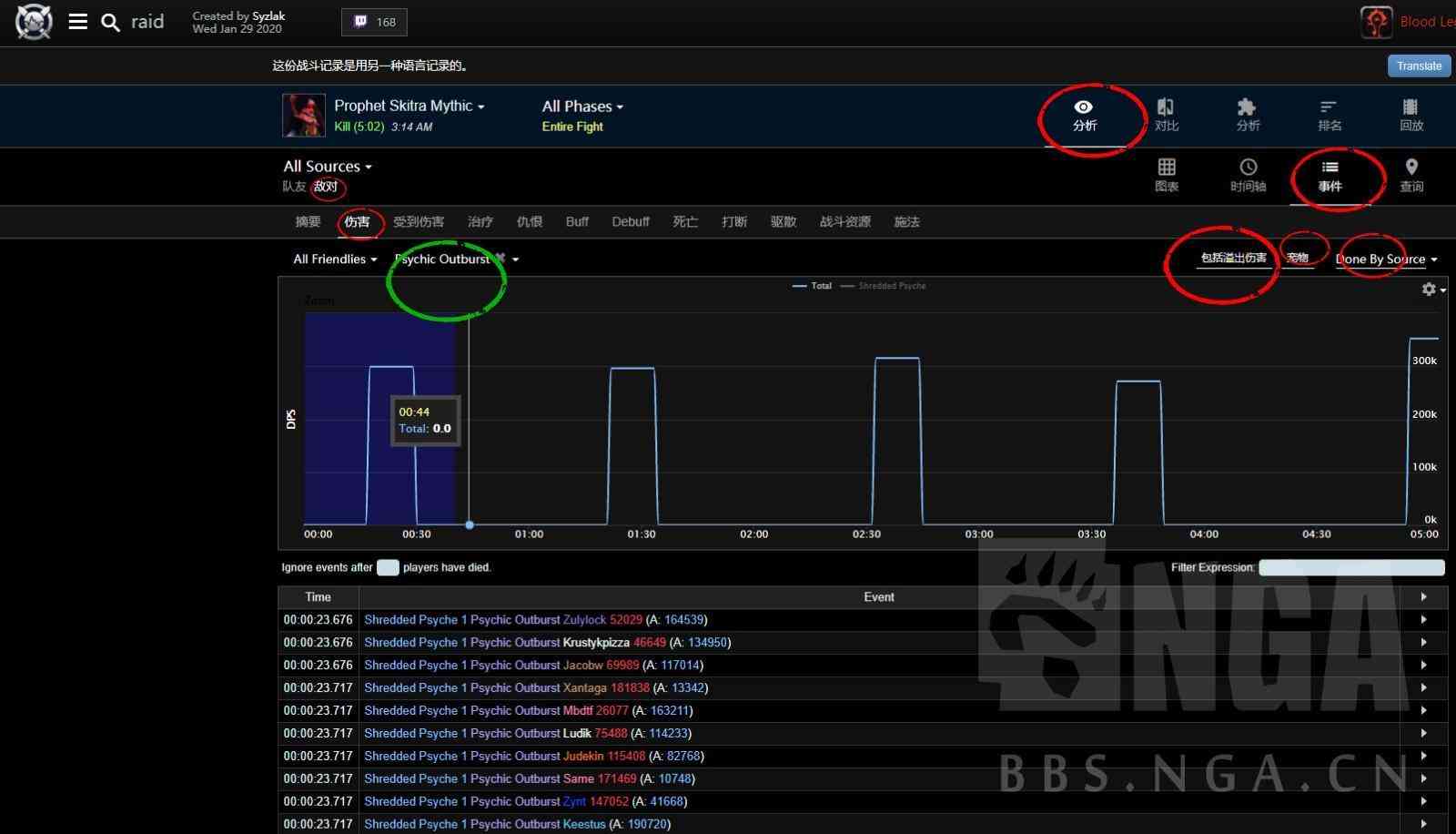The width and height of the screenshot is (1456, 834).
Task: Toggle 包括溢出伤害 overkill damage option
Action: tap(1233, 259)
